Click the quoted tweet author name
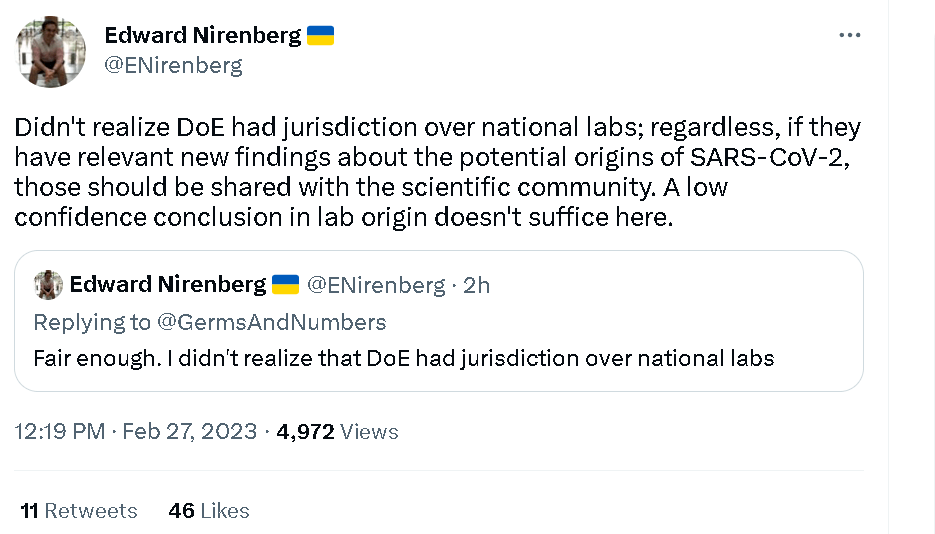This screenshot has width=935, height=534. pos(168,285)
